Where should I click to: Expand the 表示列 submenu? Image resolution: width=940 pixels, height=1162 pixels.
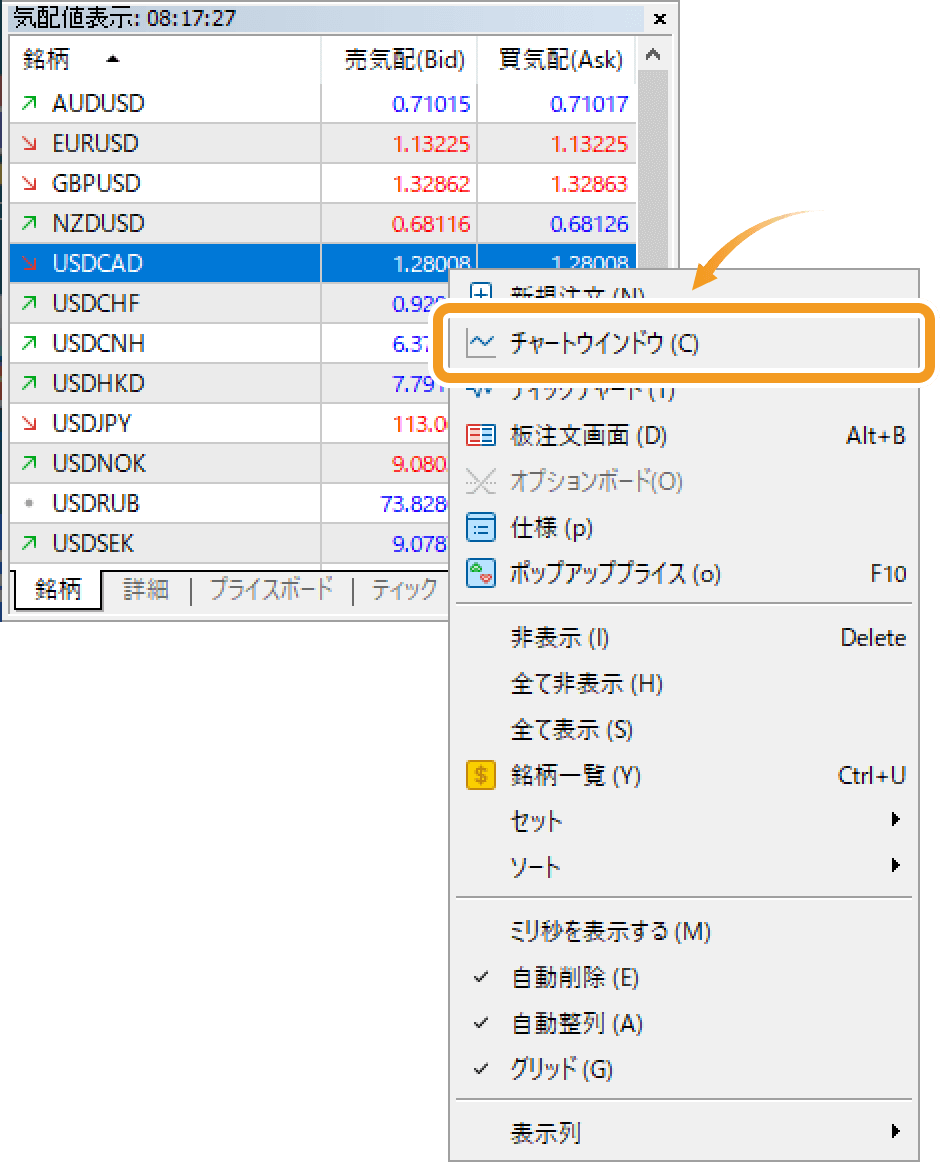tap(683, 1132)
